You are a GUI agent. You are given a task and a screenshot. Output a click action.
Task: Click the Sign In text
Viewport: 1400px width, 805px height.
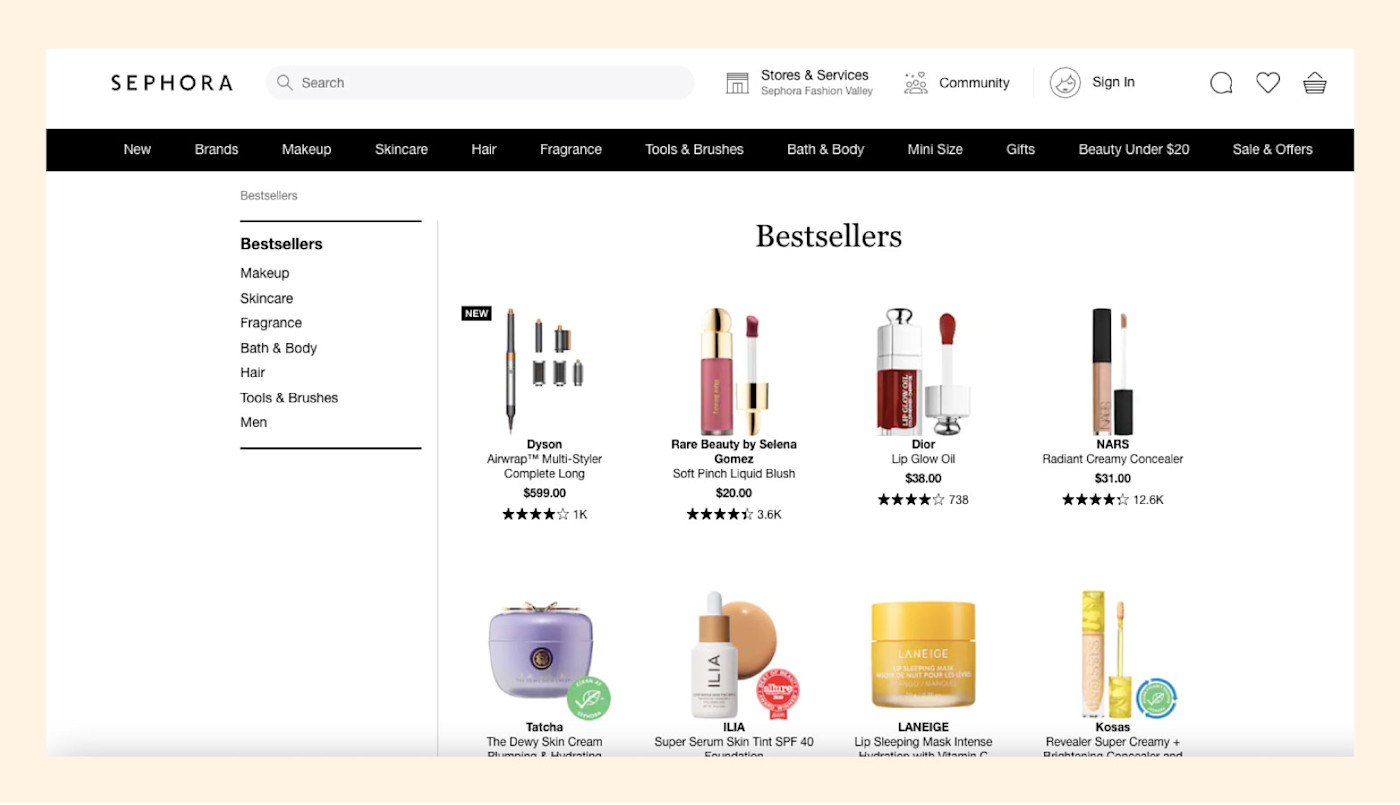click(x=1113, y=82)
